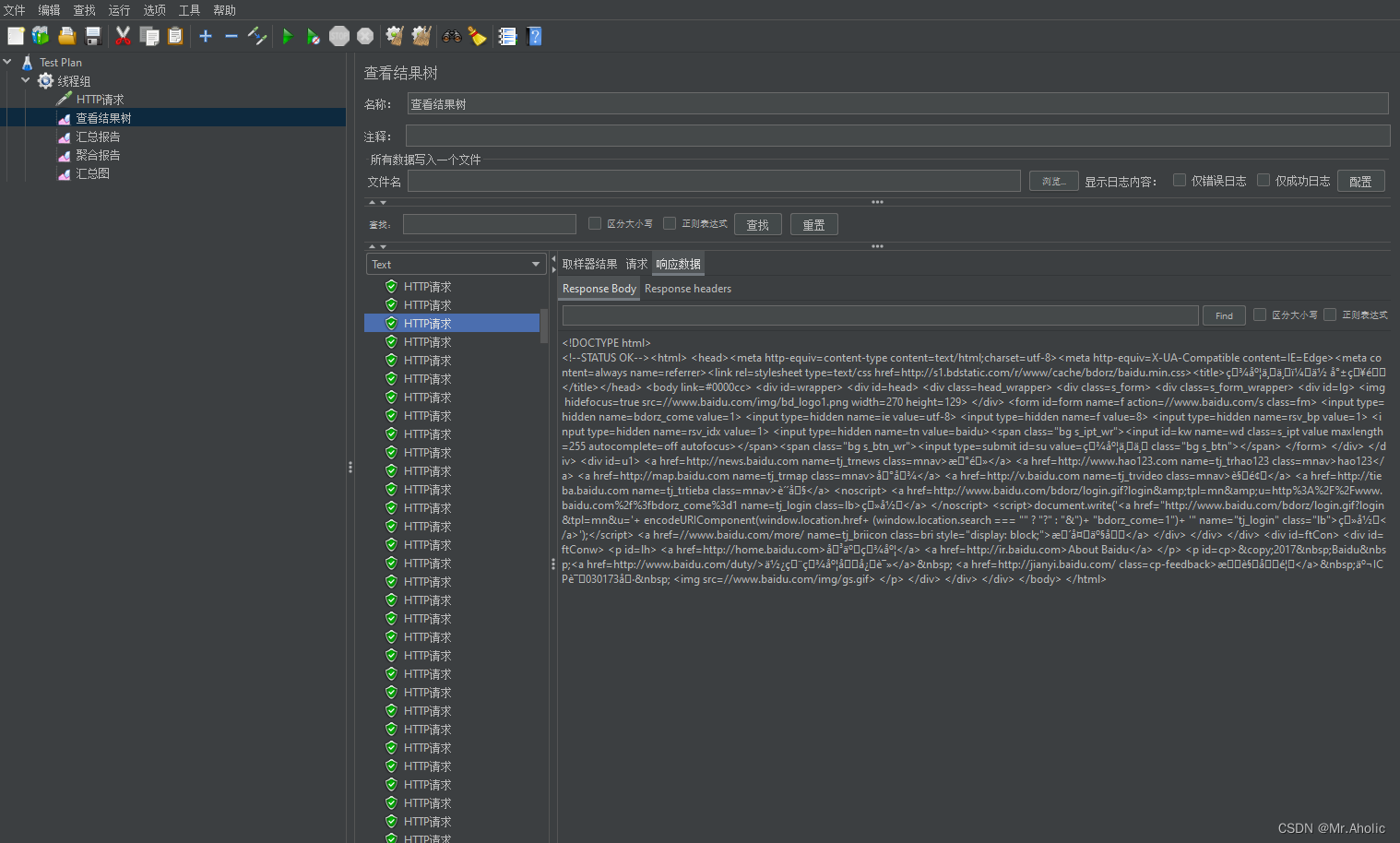Click the 聚合报告 listener icon

[64, 155]
